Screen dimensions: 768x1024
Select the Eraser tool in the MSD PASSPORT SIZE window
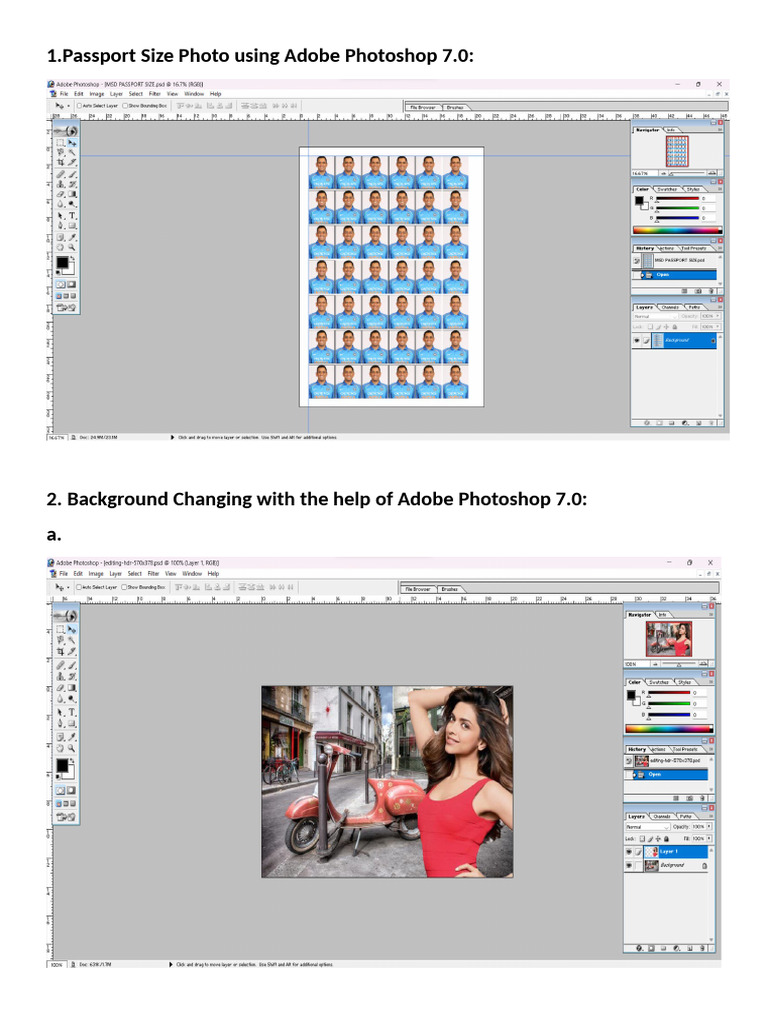pyautogui.click(x=60, y=195)
